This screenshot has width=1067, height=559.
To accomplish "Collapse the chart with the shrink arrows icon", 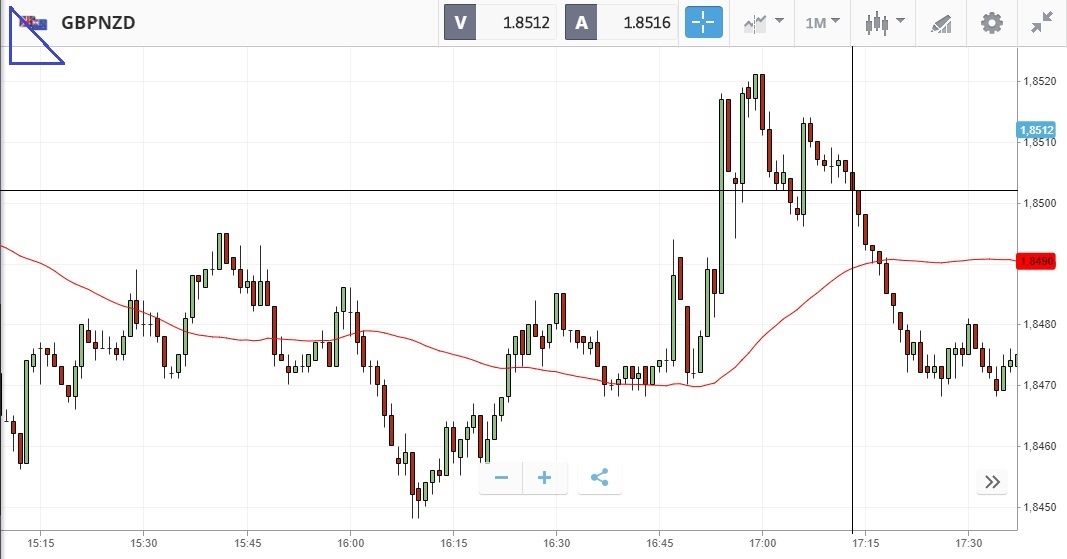I will [1041, 22].
